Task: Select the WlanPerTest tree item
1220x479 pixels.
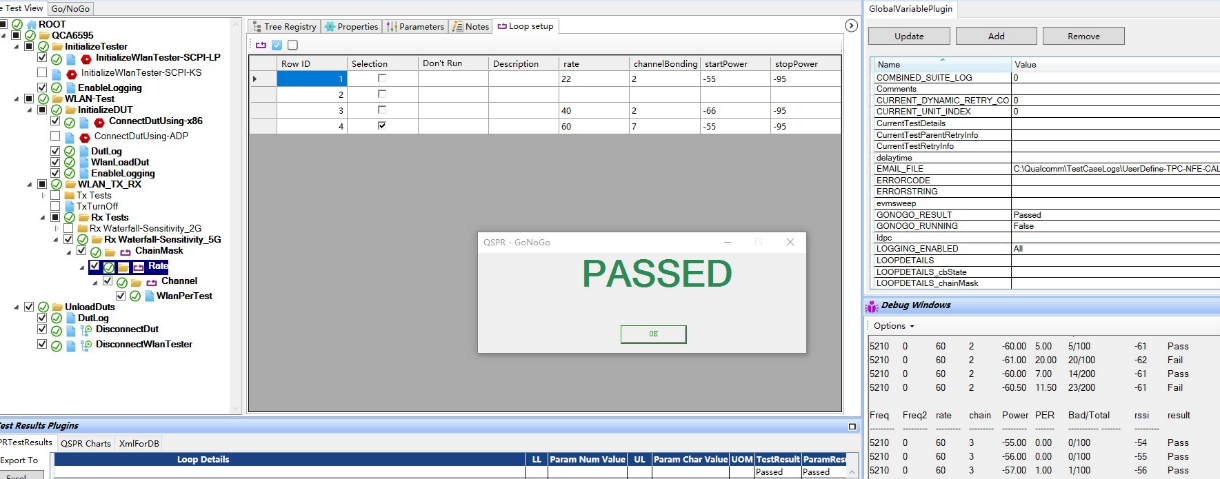Action: (184, 296)
